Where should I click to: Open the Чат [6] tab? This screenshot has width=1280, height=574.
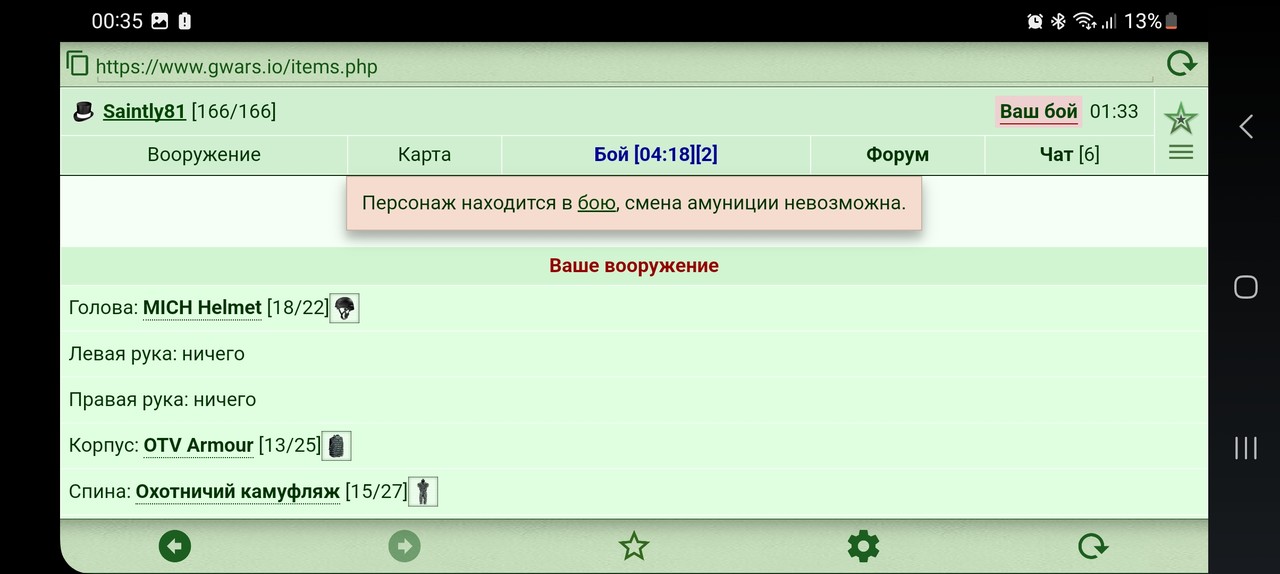coord(1069,154)
